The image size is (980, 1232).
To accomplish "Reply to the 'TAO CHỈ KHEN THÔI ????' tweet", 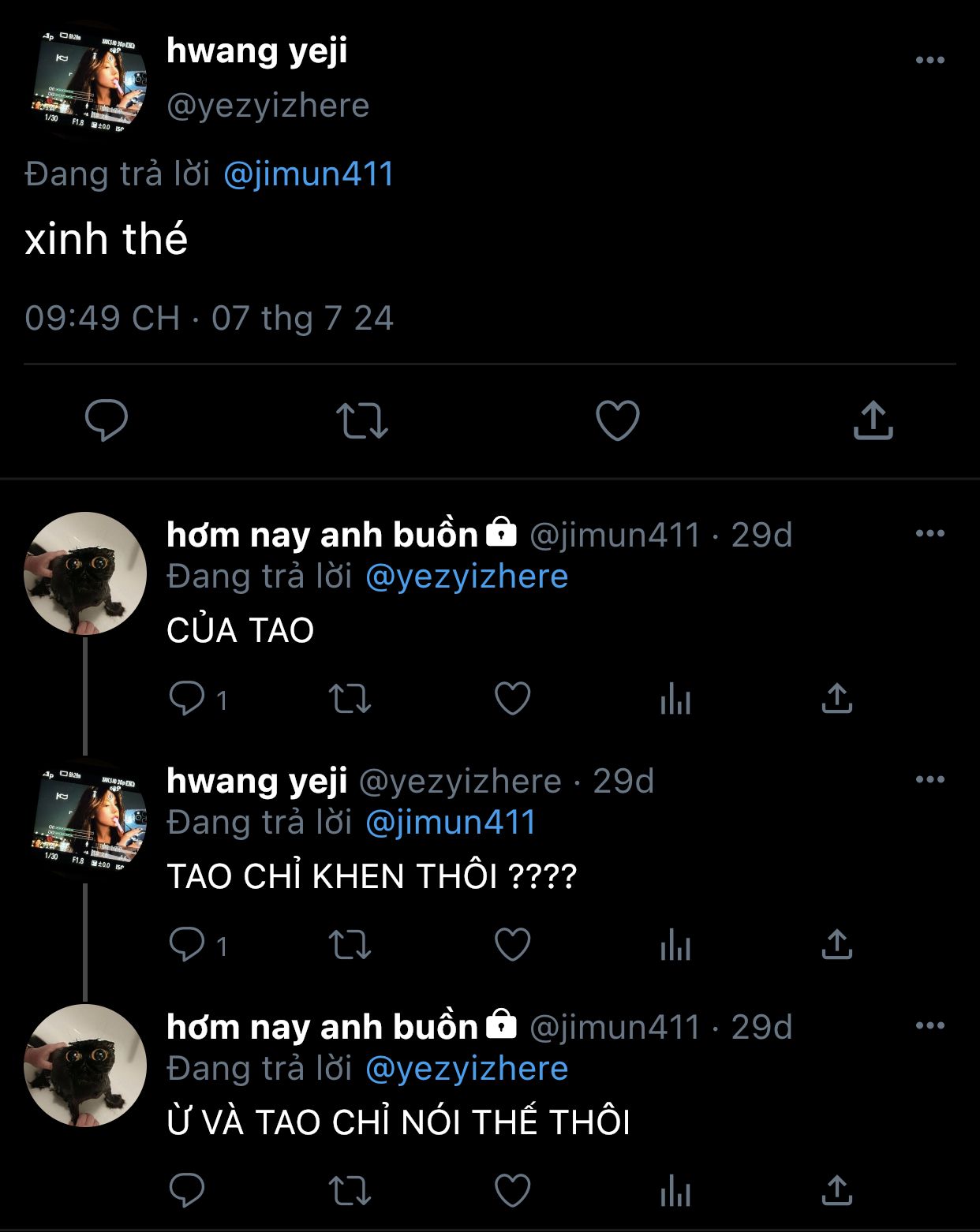I will (x=187, y=945).
